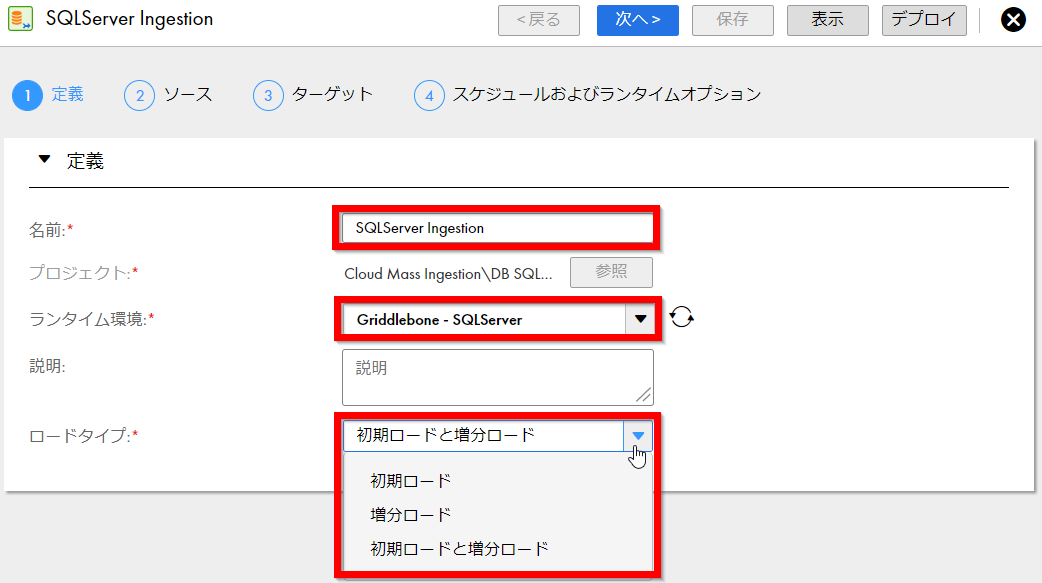
Task: Click the SQLServer Ingestion database task icon
Action: (20, 19)
